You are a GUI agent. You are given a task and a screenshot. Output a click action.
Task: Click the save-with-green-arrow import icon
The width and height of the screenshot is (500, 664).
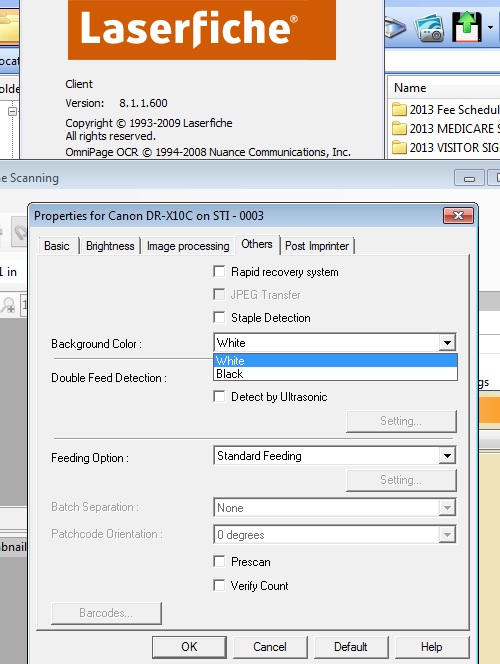coord(467,27)
